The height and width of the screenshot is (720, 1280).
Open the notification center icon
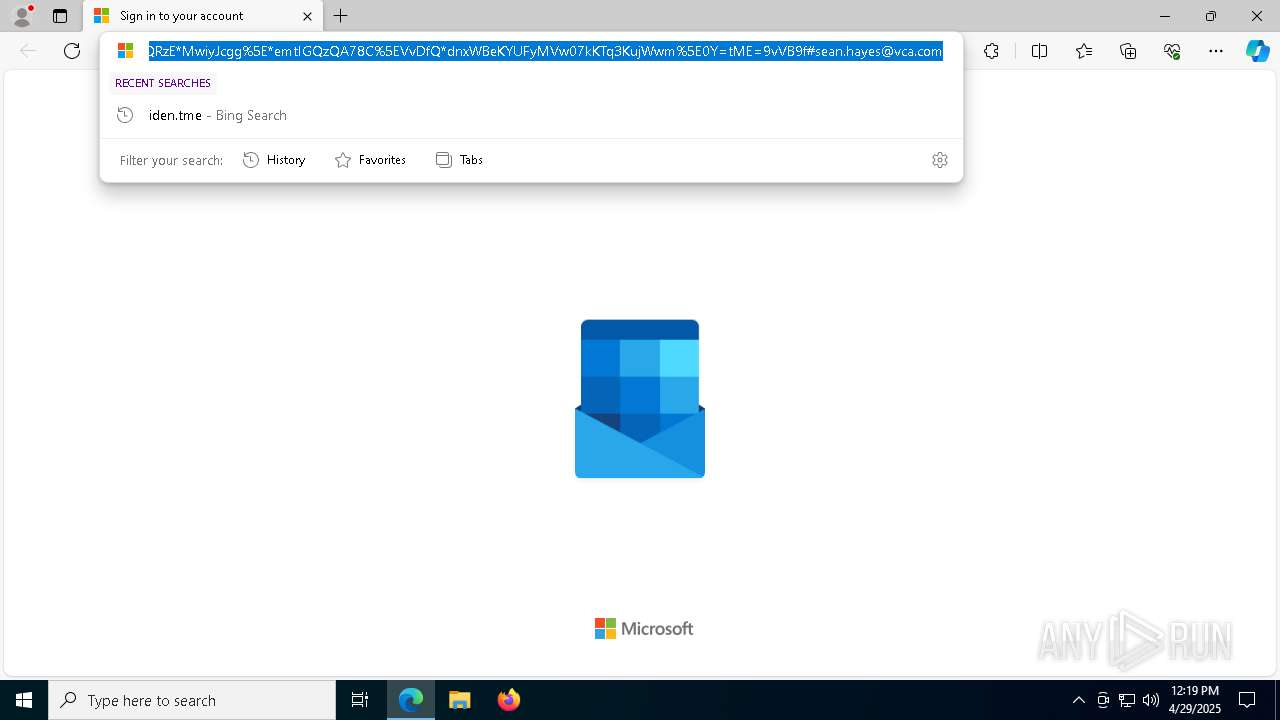(1247, 700)
